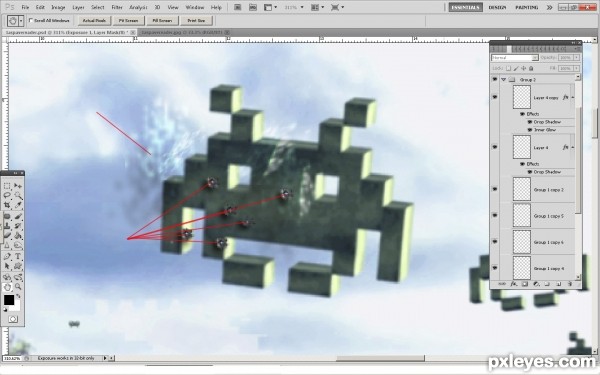Open the Opacity slider arrow

pos(577,58)
